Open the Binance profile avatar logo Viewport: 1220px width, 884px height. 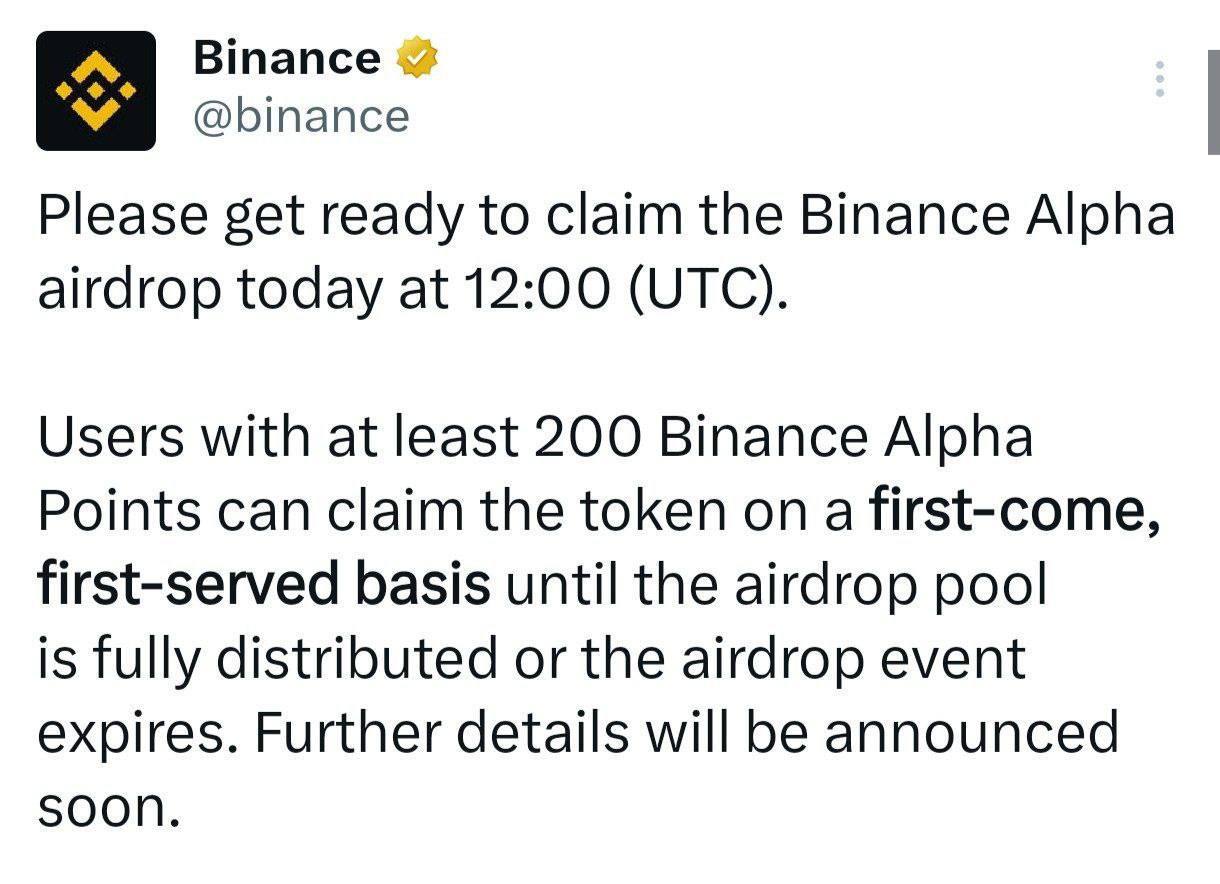[96, 91]
